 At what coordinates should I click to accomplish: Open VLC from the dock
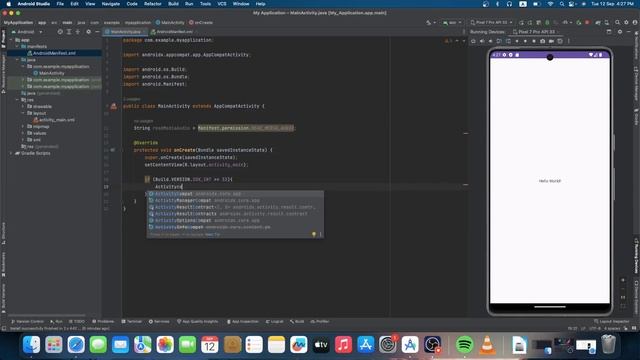487,345
